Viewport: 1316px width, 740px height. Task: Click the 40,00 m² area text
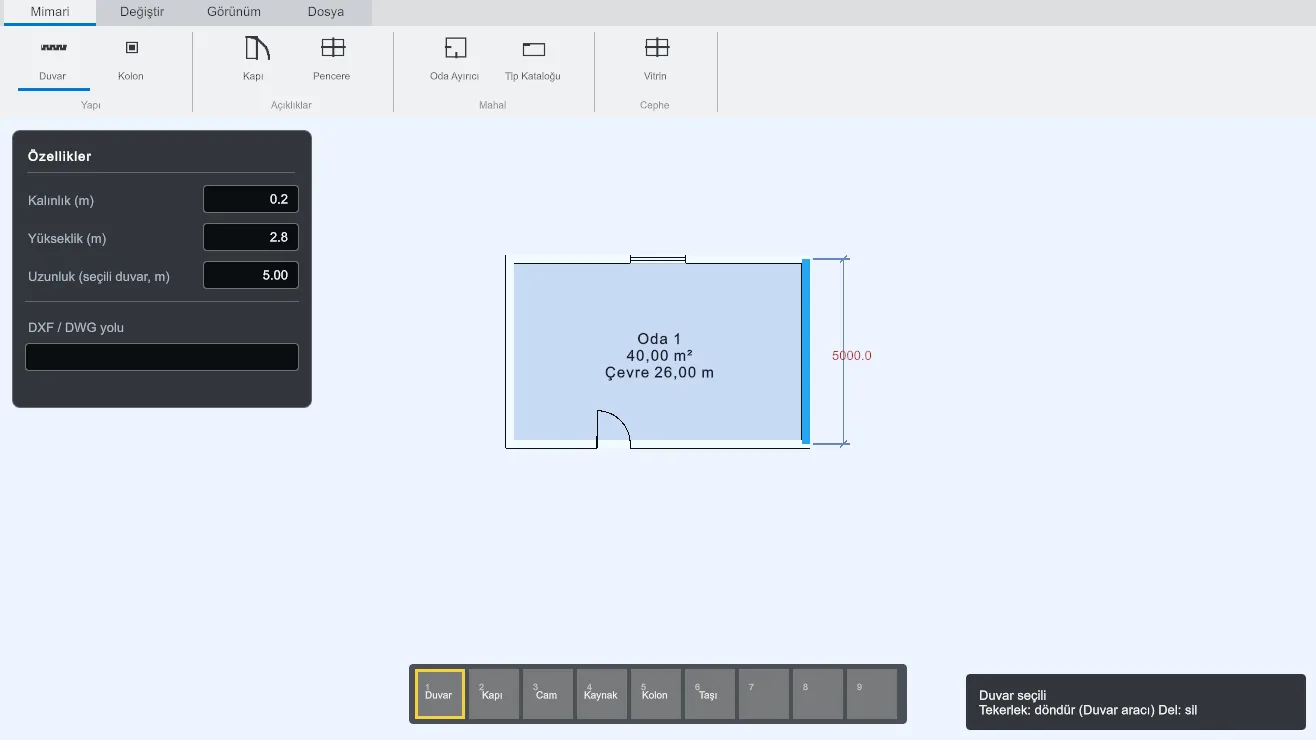click(x=660, y=356)
